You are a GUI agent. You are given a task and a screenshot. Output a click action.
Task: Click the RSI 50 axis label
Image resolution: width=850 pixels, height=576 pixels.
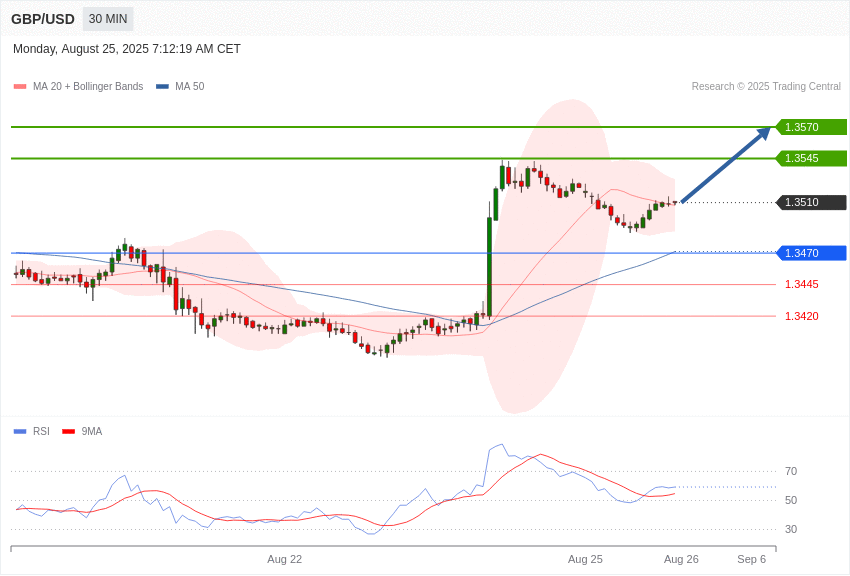point(791,500)
